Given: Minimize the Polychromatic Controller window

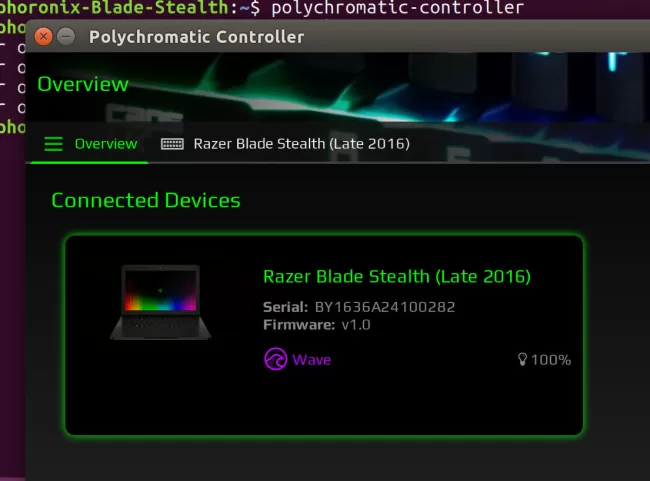Looking at the screenshot, I should pos(66,36).
